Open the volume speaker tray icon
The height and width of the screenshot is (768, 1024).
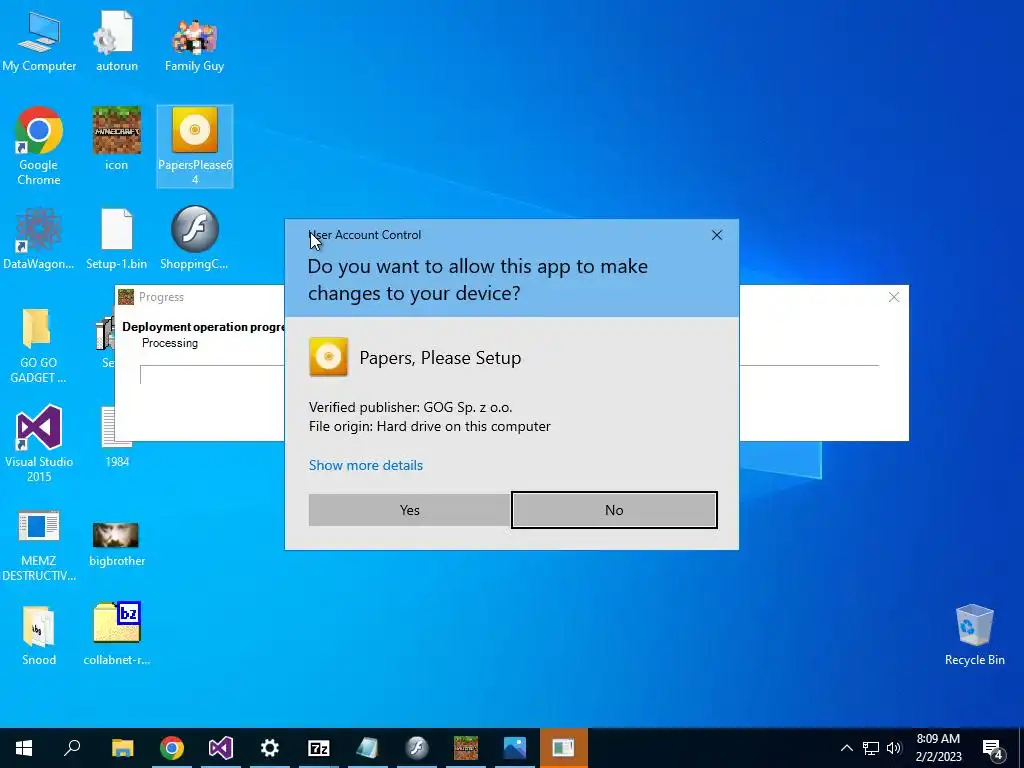[x=894, y=748]
